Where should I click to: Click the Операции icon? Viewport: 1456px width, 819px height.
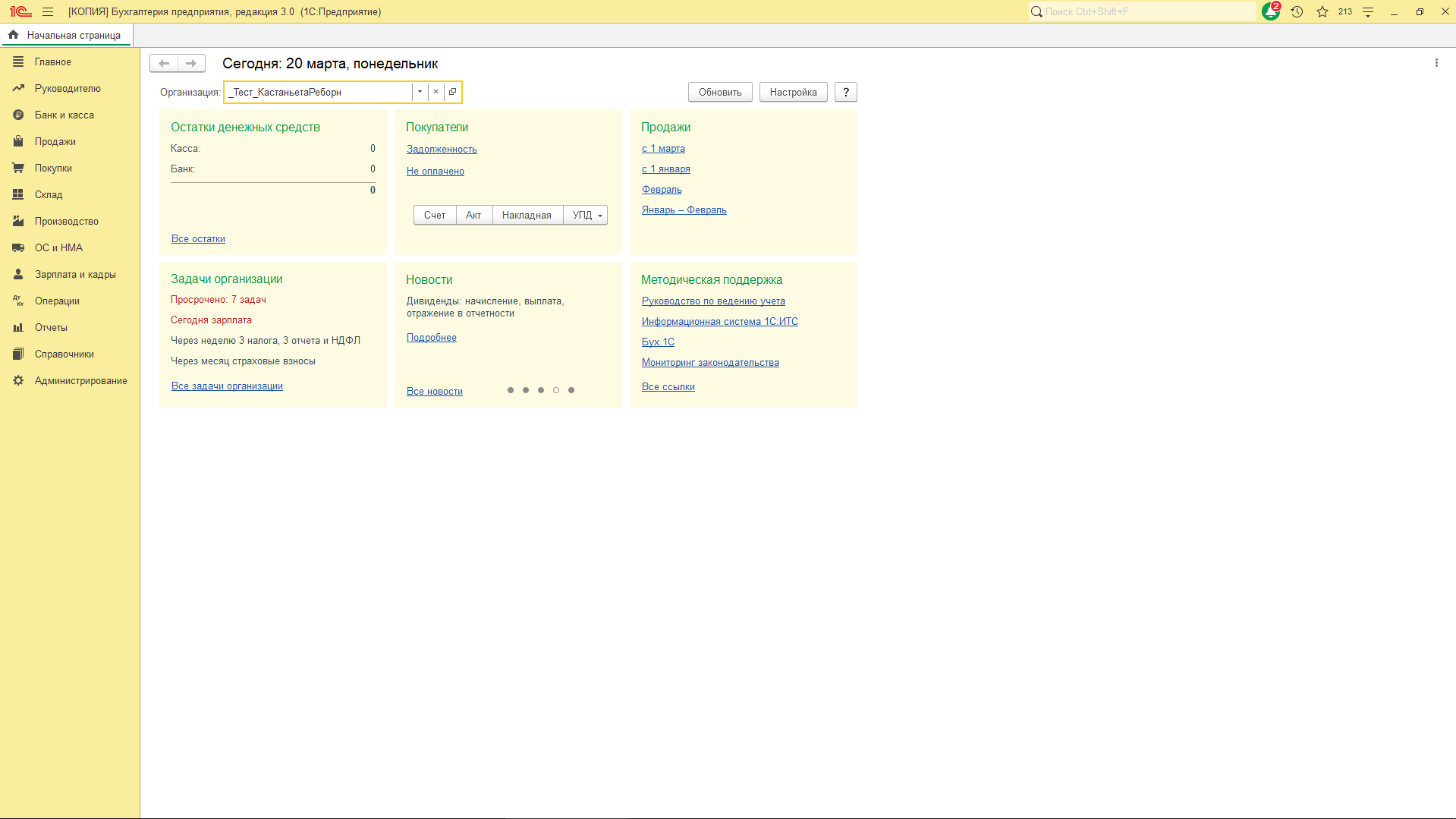pos(18,301)
